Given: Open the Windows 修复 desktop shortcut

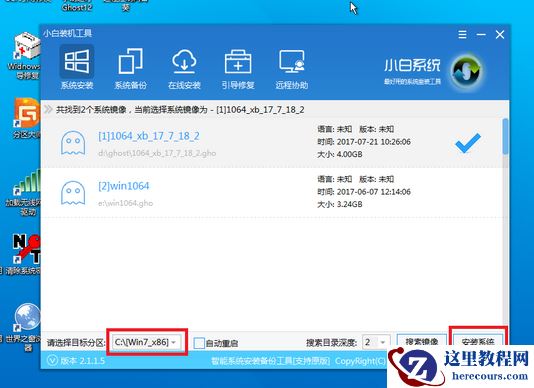Looking at the screenshot, I should pos(26,56).
